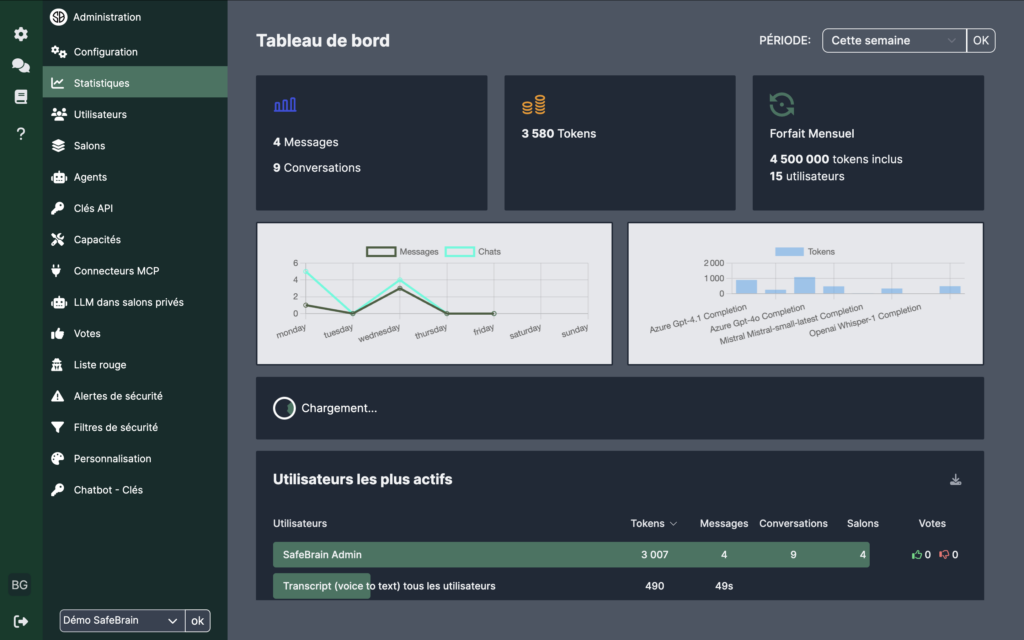Image resolution: width=1024 pixels, height=640 pixels.
Task: Click the Conversations column header
Action: coord(793,523)
